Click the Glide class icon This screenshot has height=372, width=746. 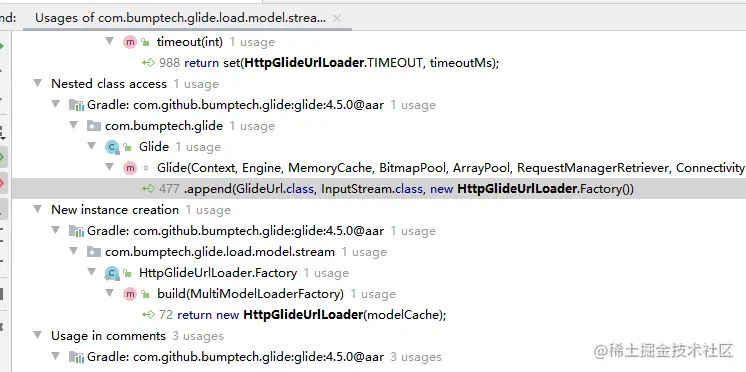[x=112, y=147]
